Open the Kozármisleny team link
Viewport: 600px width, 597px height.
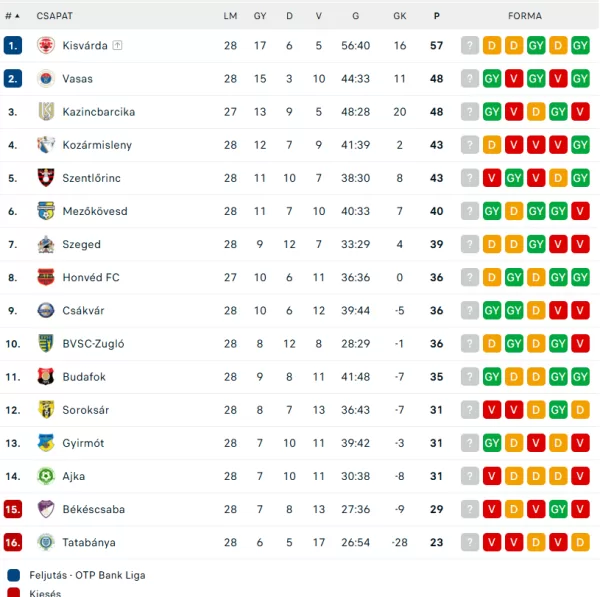tap(97, 145)
